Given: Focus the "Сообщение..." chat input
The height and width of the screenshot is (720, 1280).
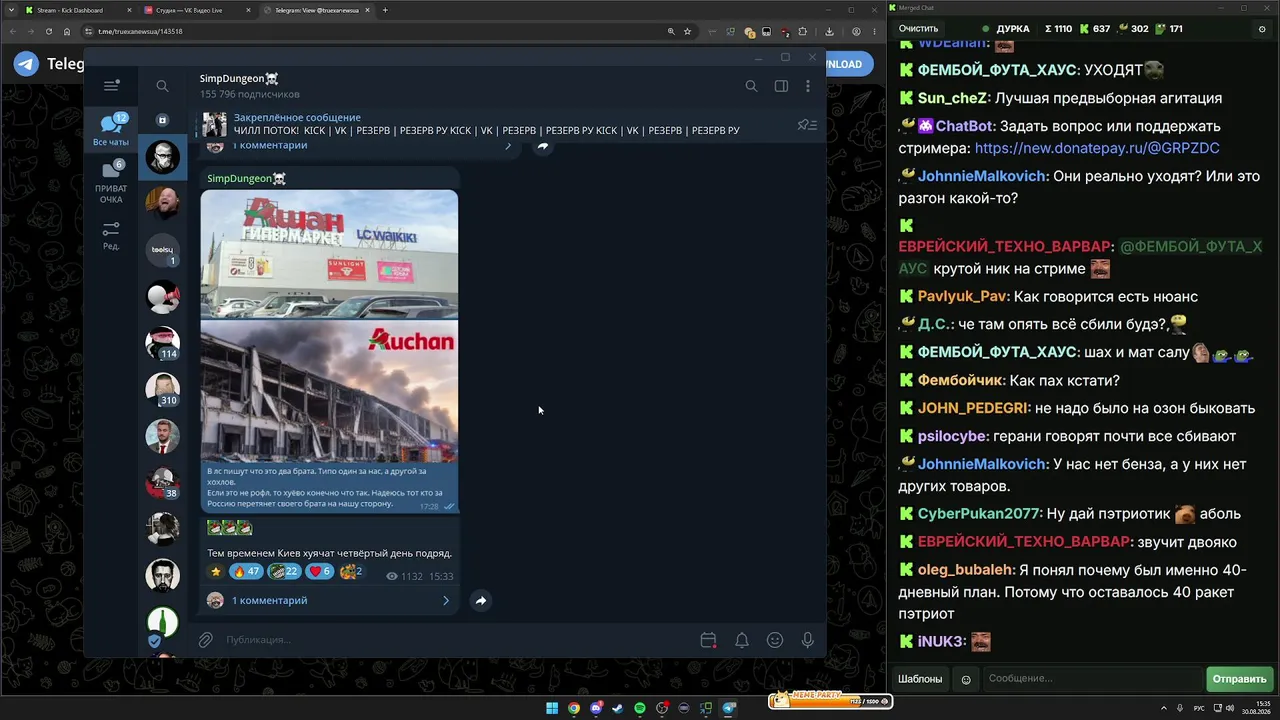Looking at the screenshot, I should 1092,679.
